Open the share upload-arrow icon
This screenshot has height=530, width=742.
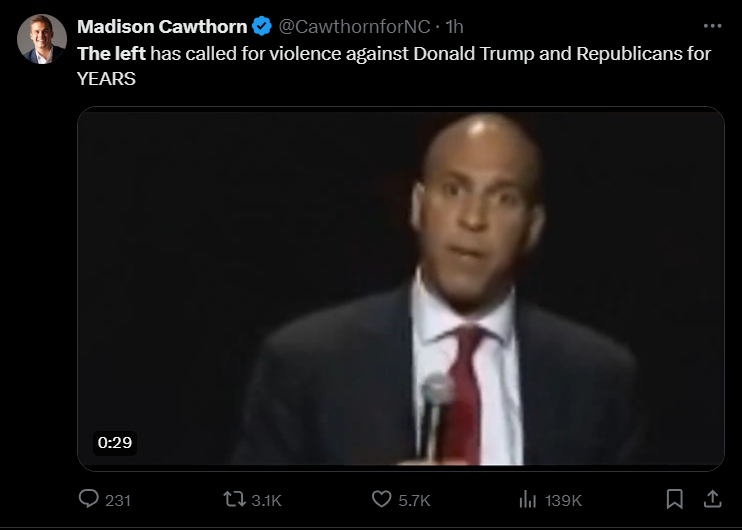click(x=712, y=499)
